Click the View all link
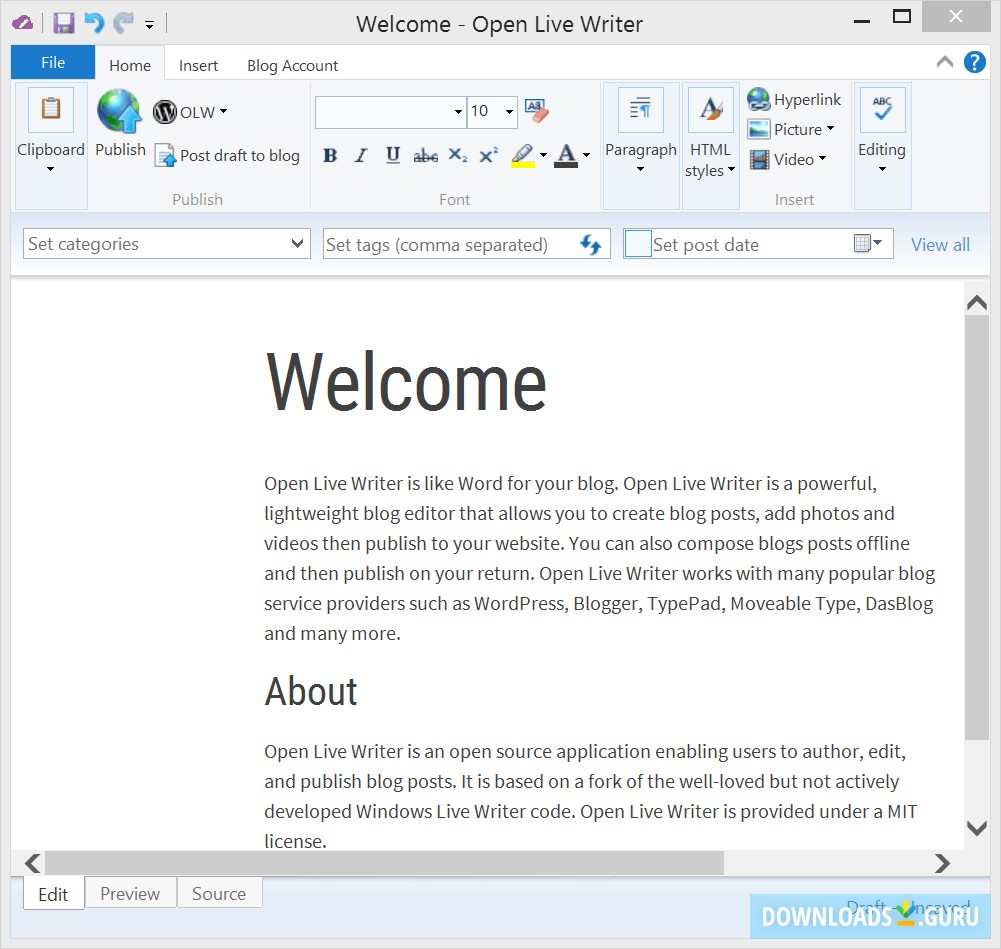This screenshot has width=1001, height=949. pyautogui.click(x=939, y=243)
